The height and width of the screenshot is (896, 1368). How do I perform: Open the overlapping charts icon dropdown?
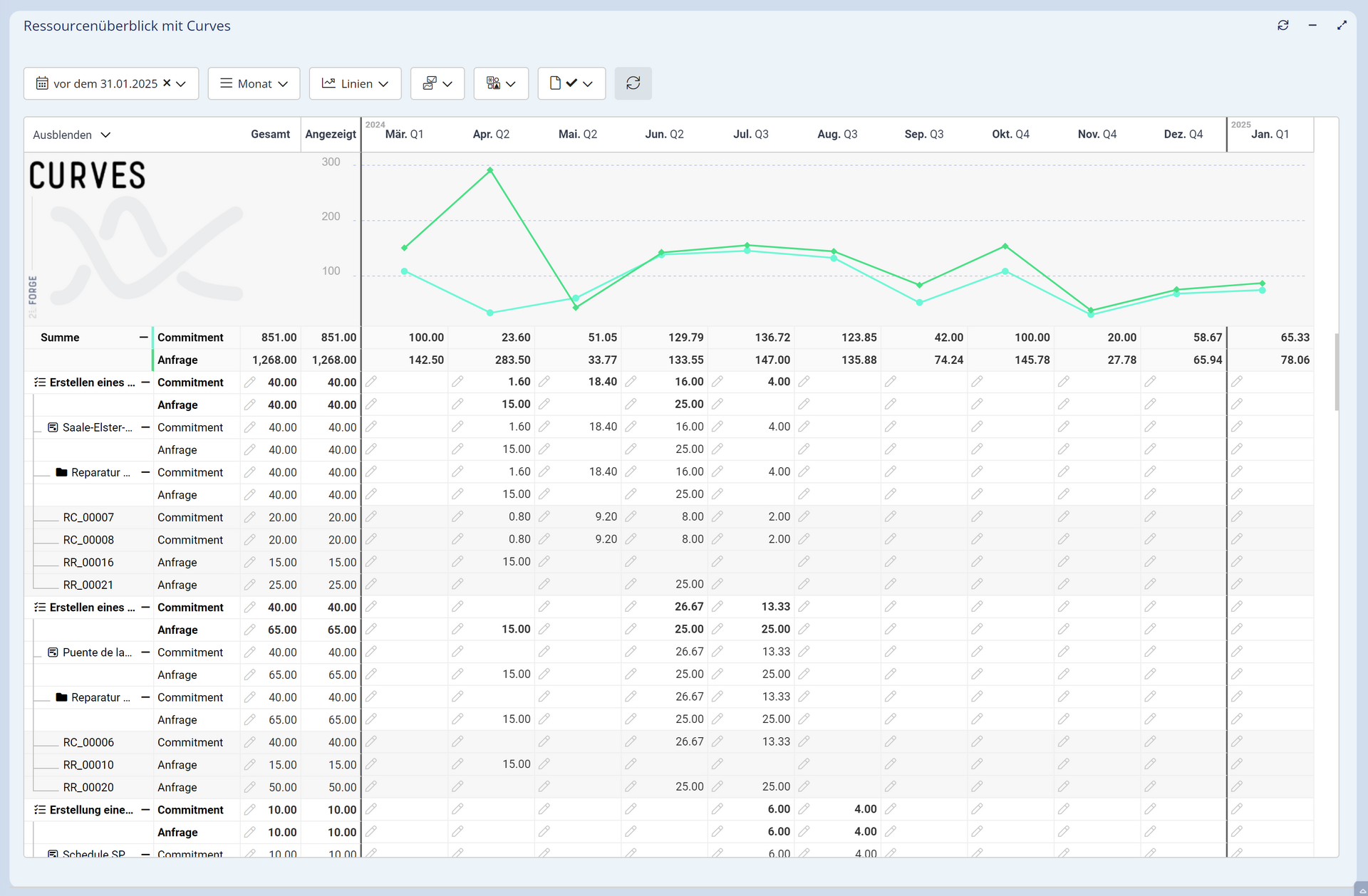coord(437,83)
